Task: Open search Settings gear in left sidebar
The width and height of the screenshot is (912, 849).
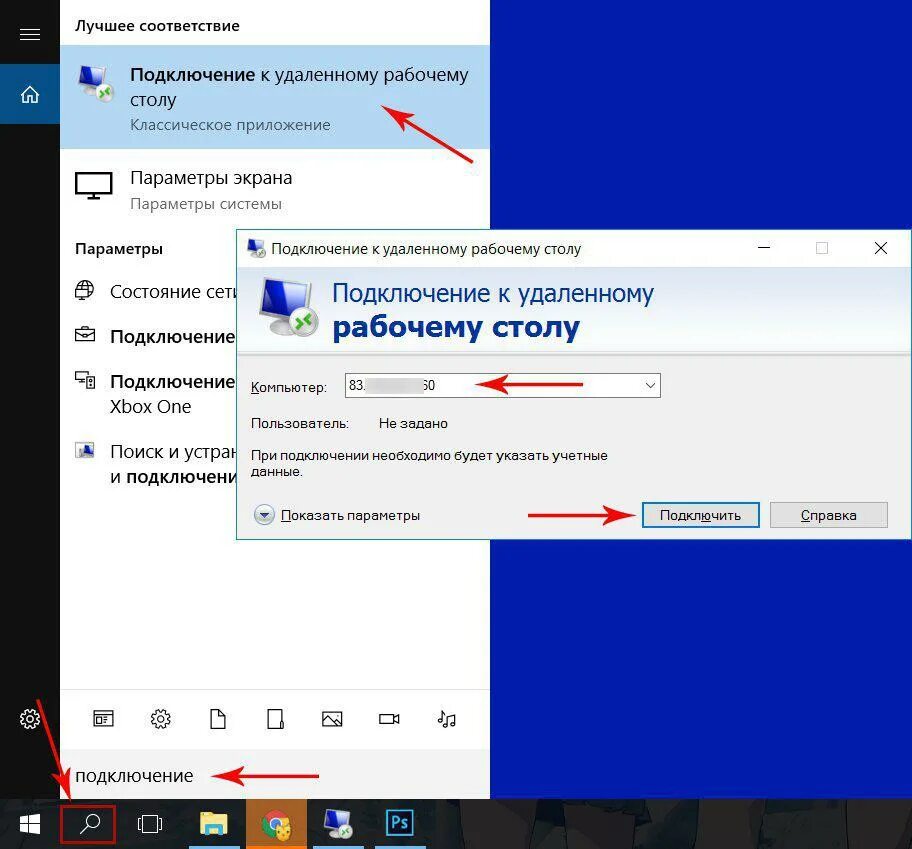Action: pyautogui.click(x=30, y=719)
